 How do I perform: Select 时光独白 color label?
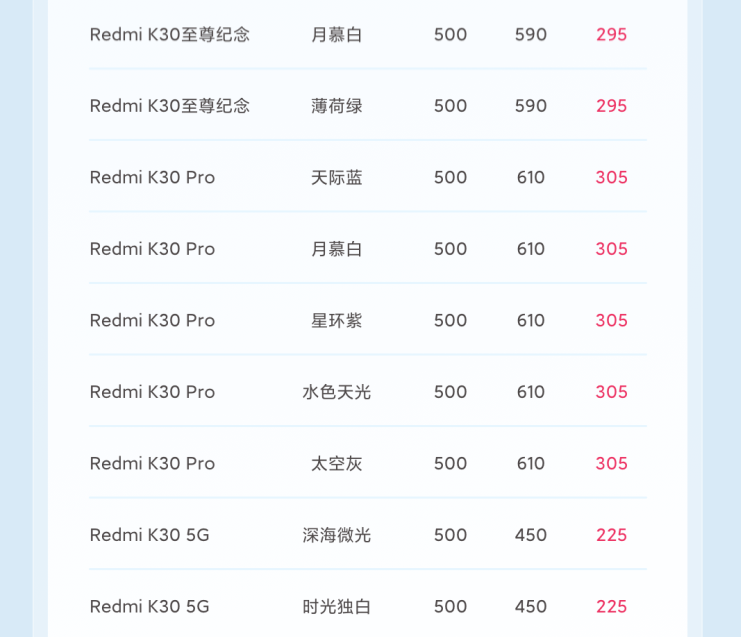click(337, 607)
